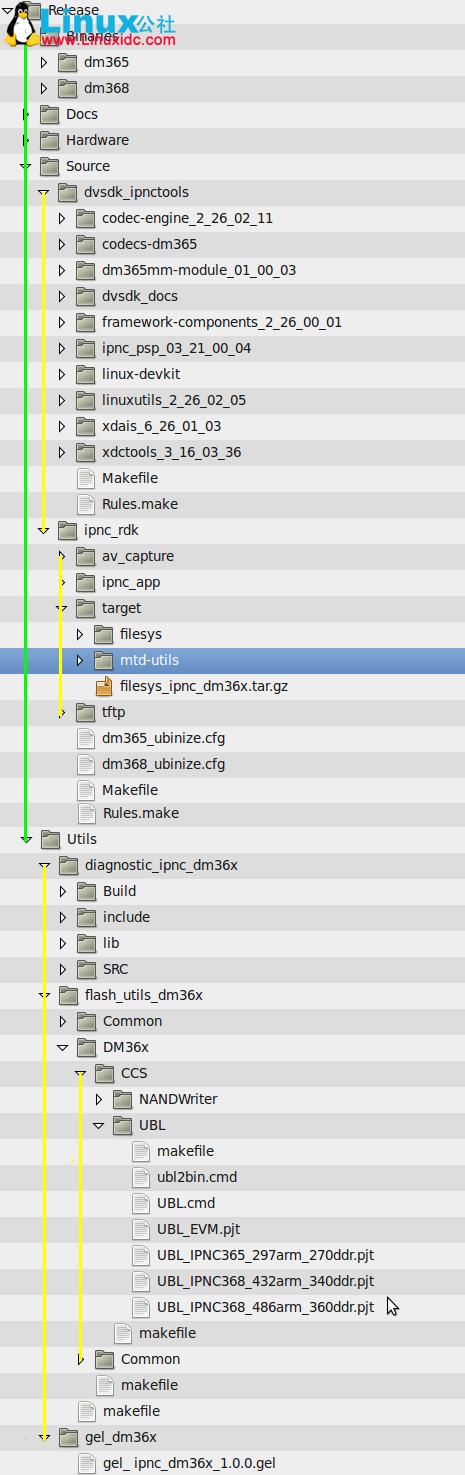Viewport: 465px width, 1475px height.
Task: Click the ubl2bin.cmd file icon
Action: pyautogui.click(x=141, y=1177)
